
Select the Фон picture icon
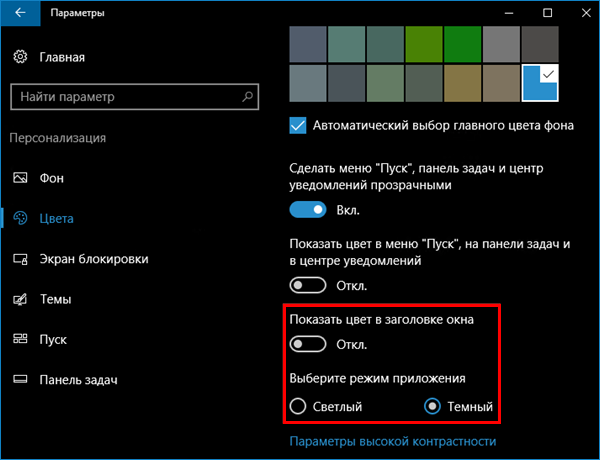pyautogui.click(x=20, y=178)
